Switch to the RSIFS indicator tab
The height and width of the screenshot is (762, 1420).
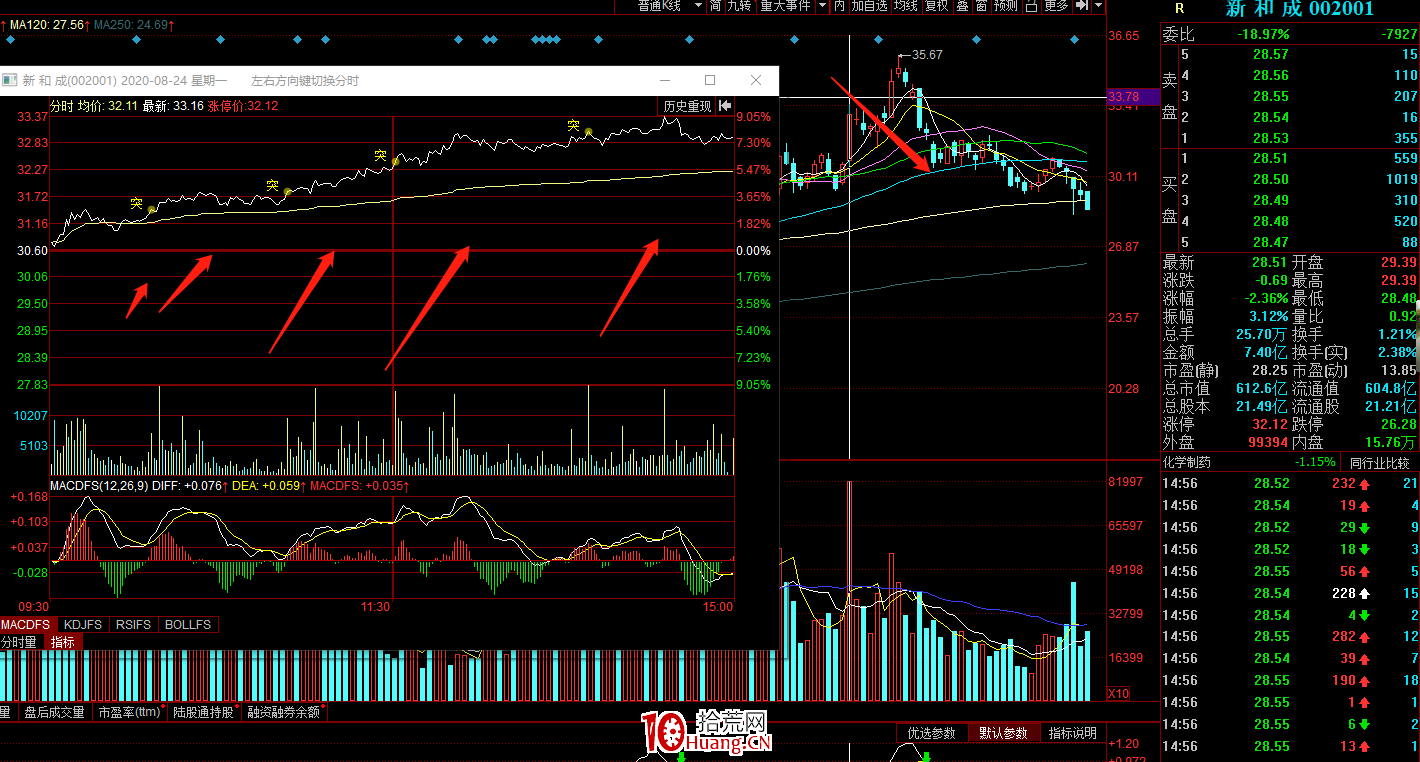(133, 625)
